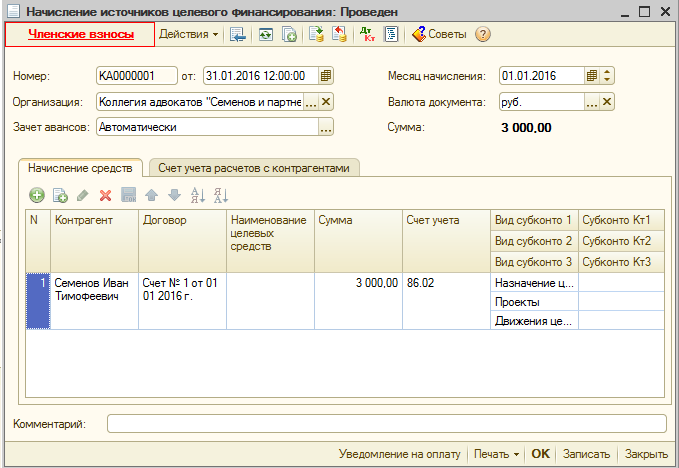679x468 pixels.
Task: Click the Сумма column header
Action: click(358, 241)
